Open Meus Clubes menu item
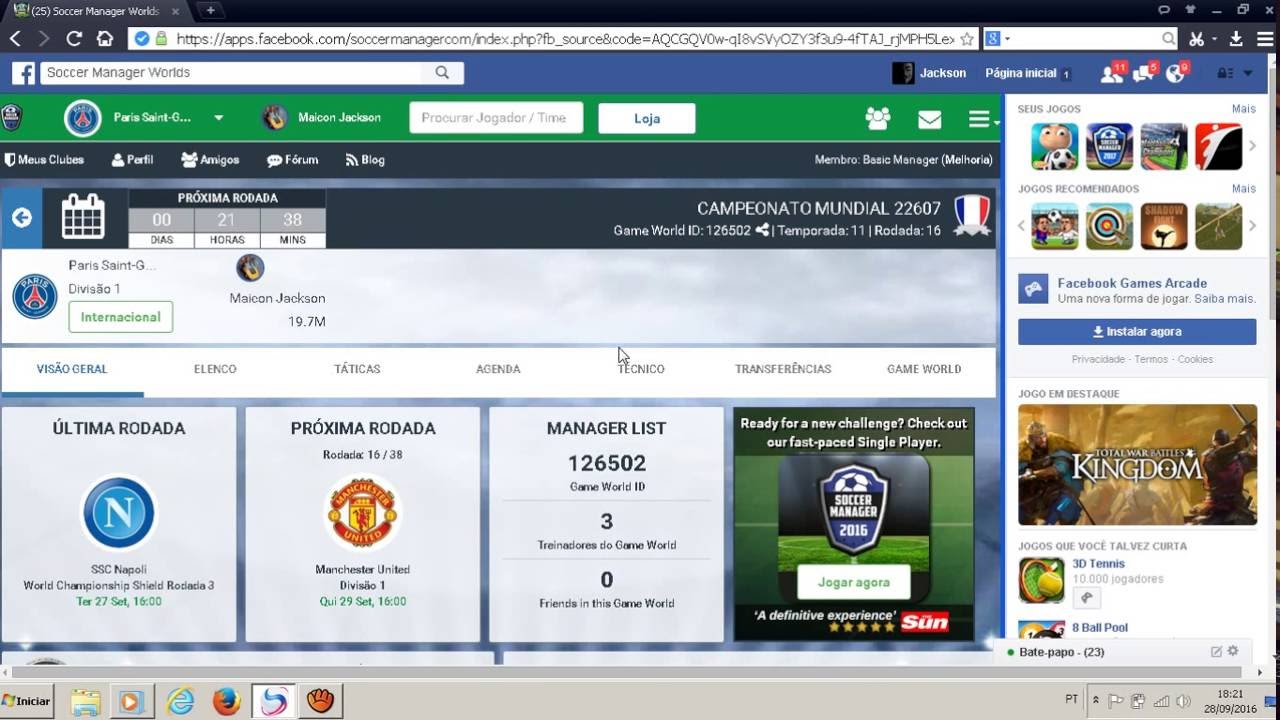Screen dimensions: 1280x720 pyautogui.click(x=45, y=160)
